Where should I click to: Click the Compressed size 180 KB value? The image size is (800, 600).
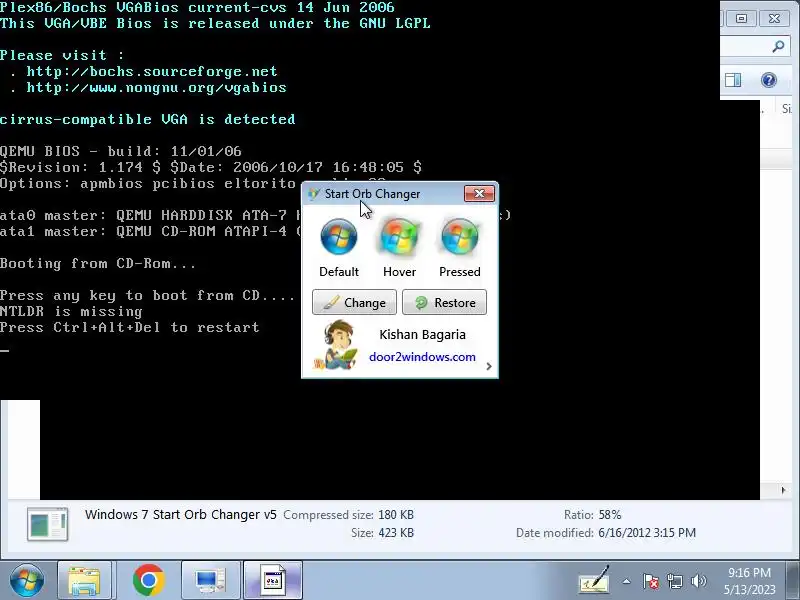(x=396, y=515)
